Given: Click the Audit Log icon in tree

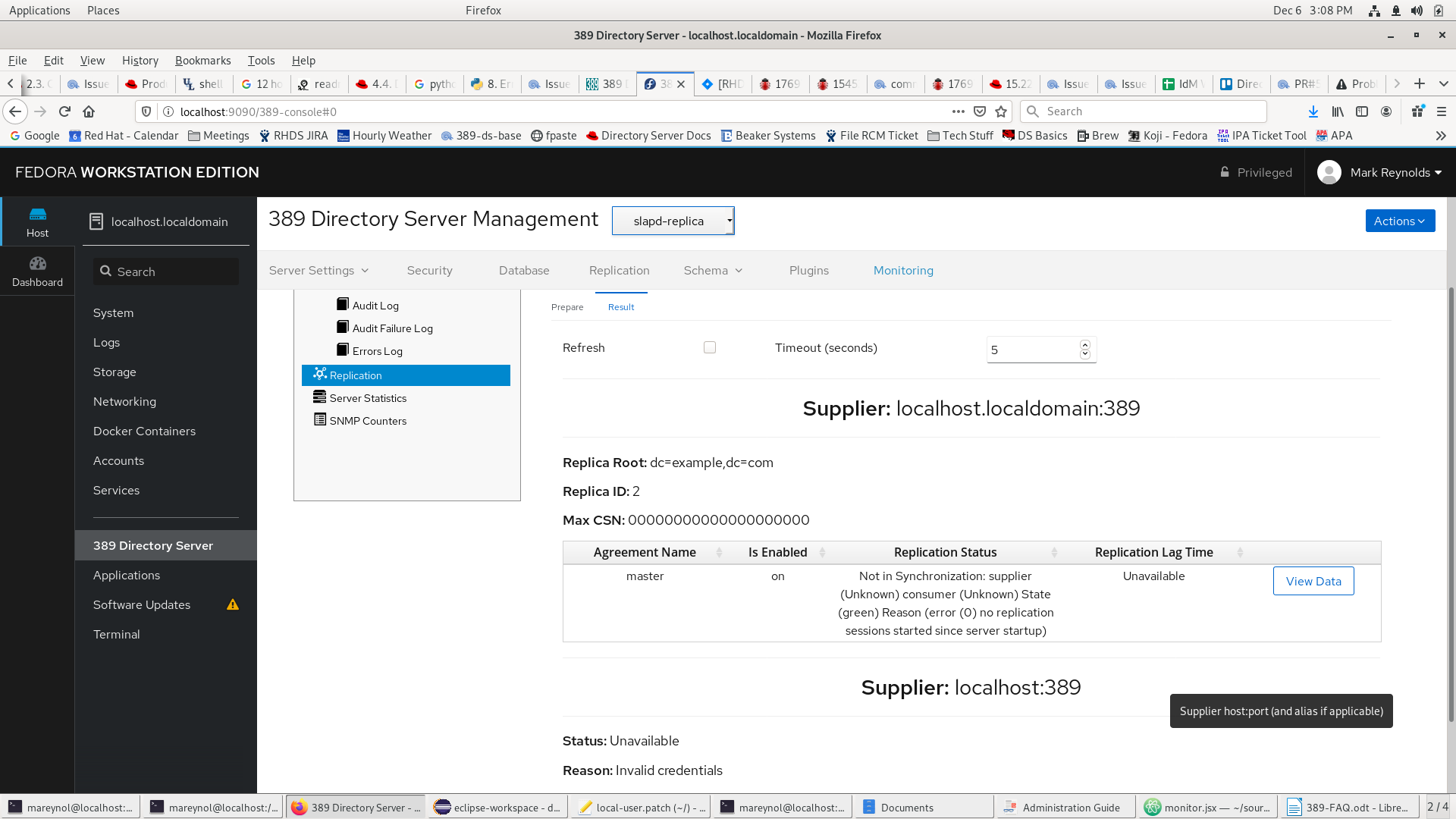Looking at the screenshot, I should [343, 304].
